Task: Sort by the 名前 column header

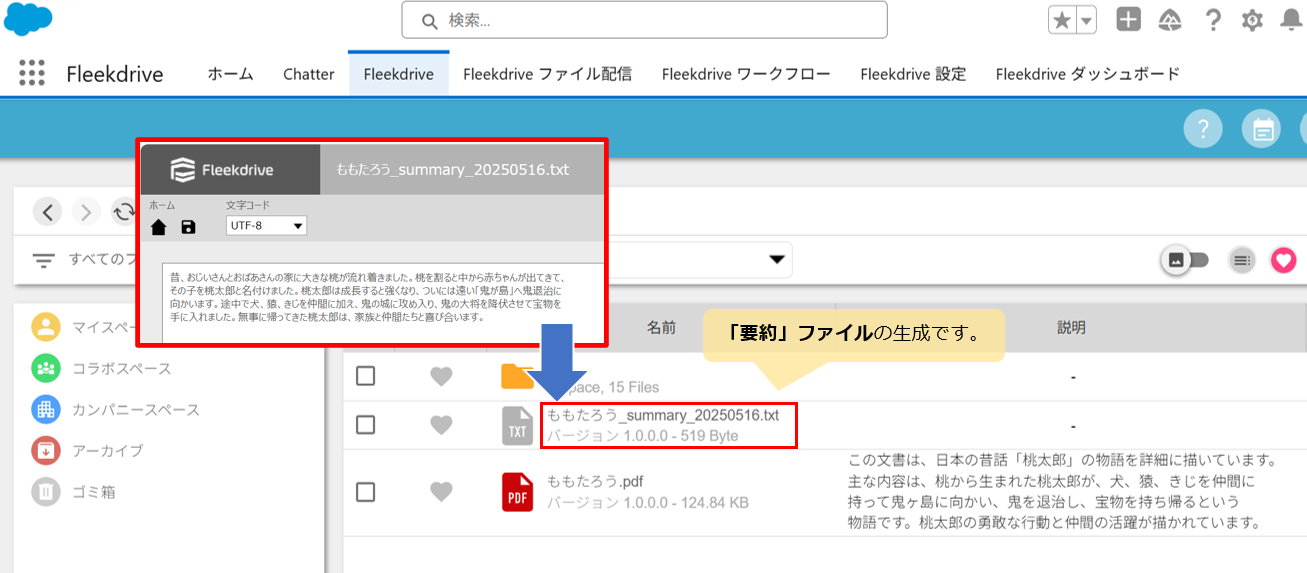Action: tap(661, 328)
